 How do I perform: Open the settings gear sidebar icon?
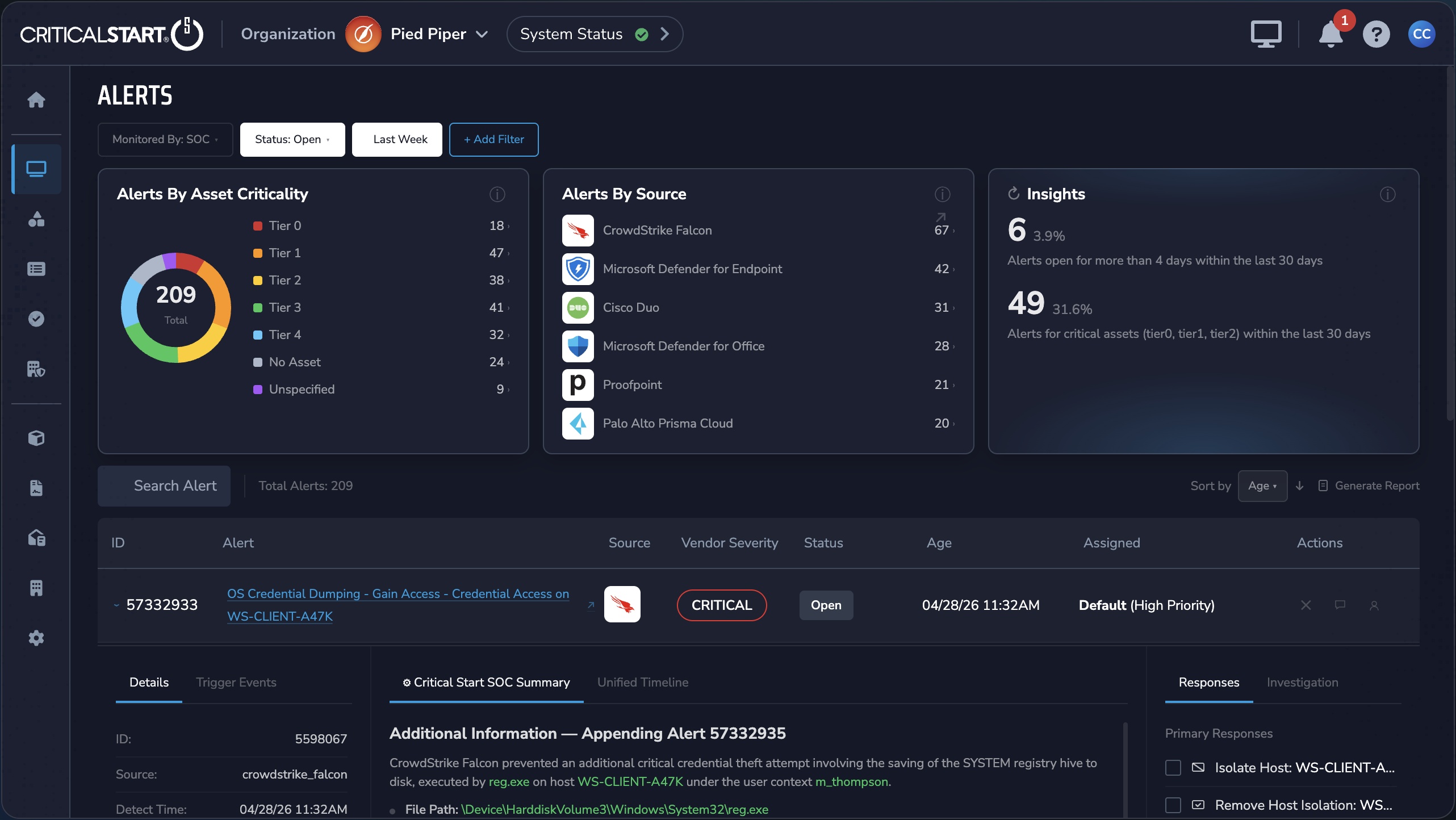click(x=36, y=638)
